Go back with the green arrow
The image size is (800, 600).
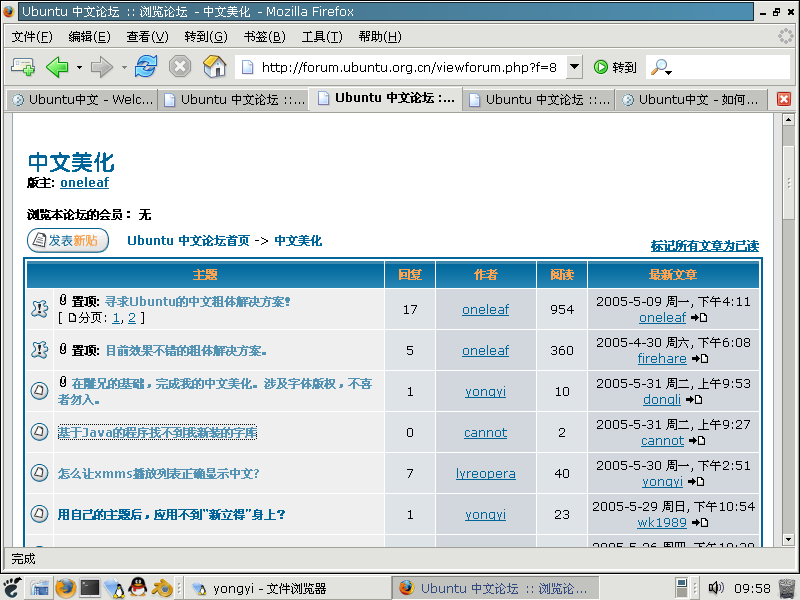click(57, 67)
